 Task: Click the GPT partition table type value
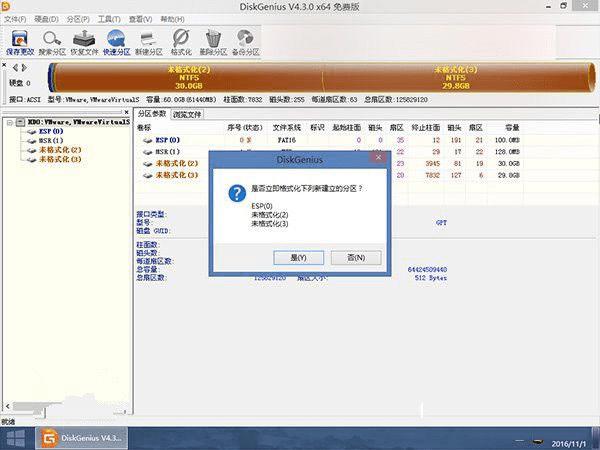(441, 222)
